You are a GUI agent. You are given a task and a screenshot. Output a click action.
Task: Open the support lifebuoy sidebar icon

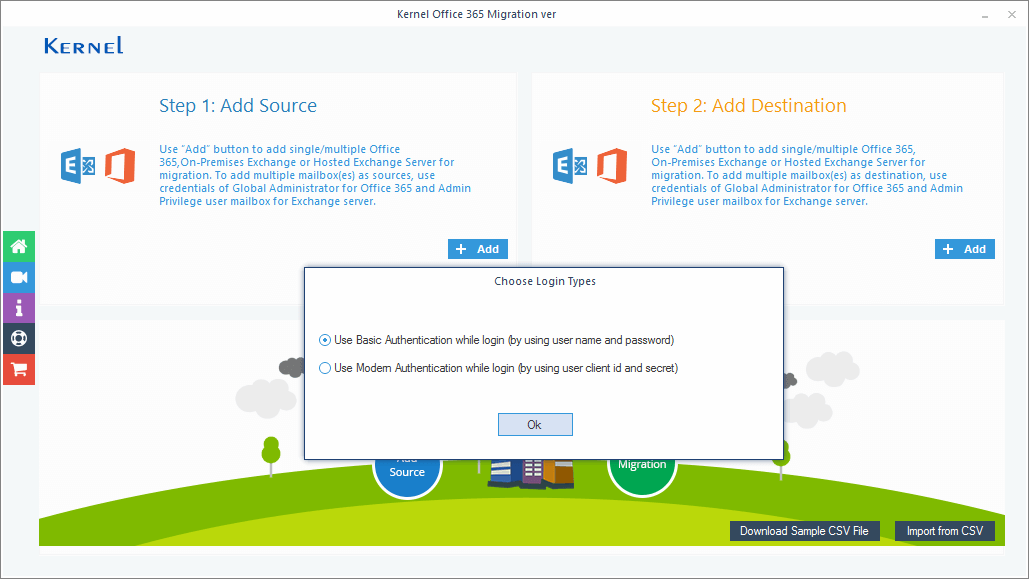[19, 339]
